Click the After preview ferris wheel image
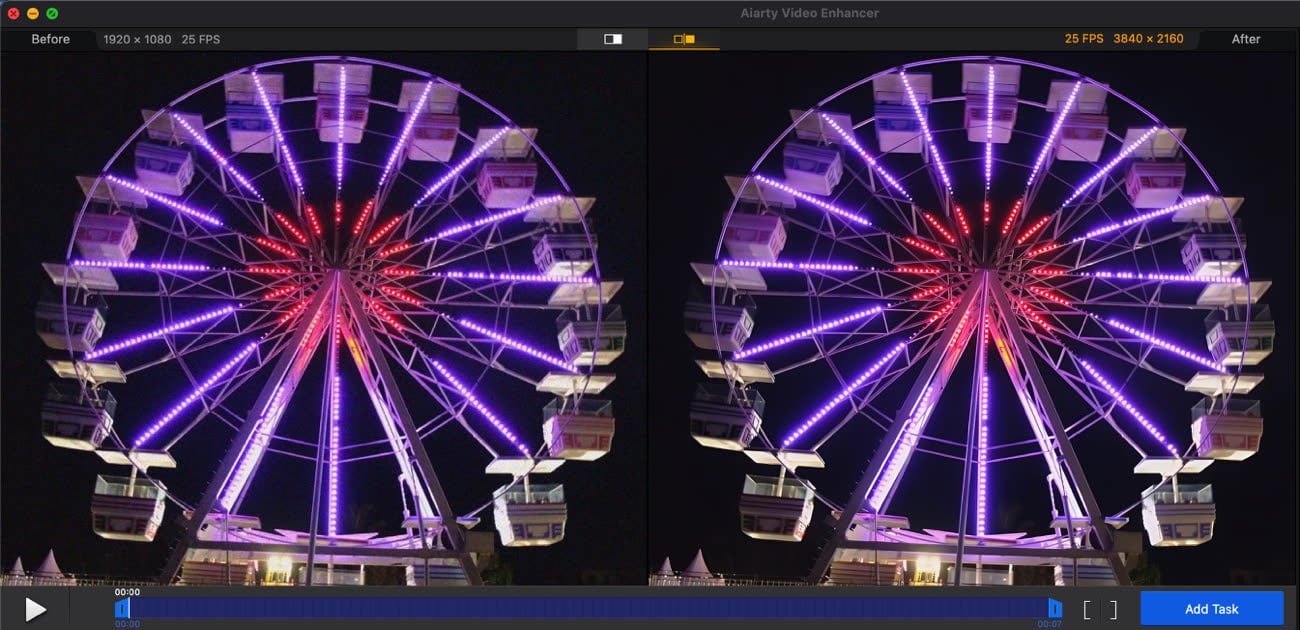Screen dimensions: 1300x630 [972, 318]
